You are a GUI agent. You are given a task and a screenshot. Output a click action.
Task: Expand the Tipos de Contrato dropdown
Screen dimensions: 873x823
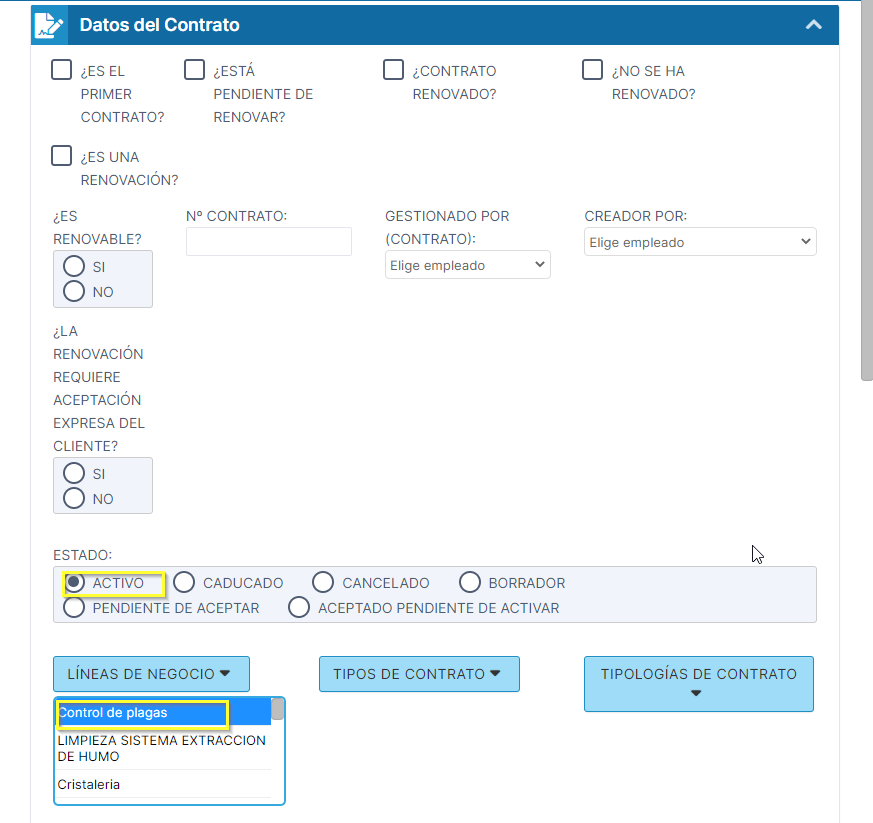[419, 674]
